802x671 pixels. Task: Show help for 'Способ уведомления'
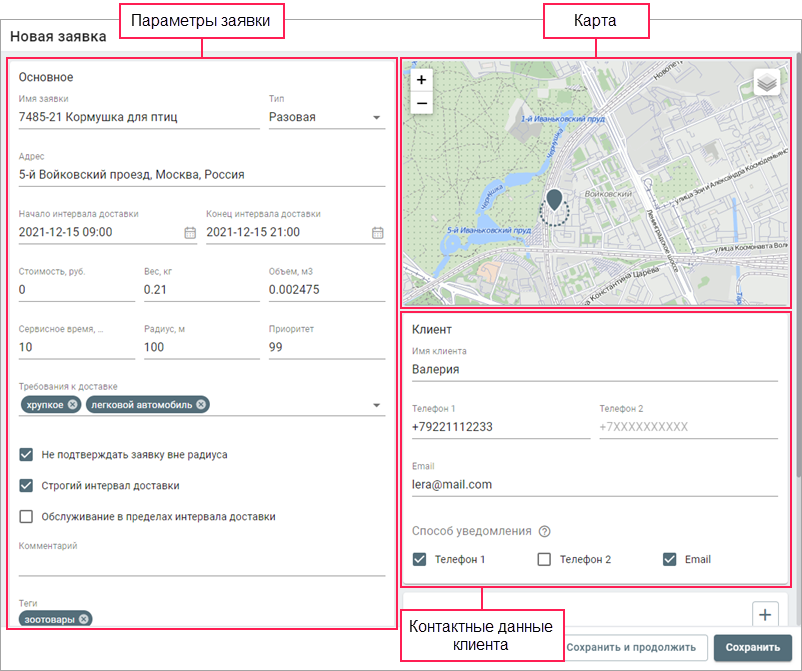click(x=545, y=532)
